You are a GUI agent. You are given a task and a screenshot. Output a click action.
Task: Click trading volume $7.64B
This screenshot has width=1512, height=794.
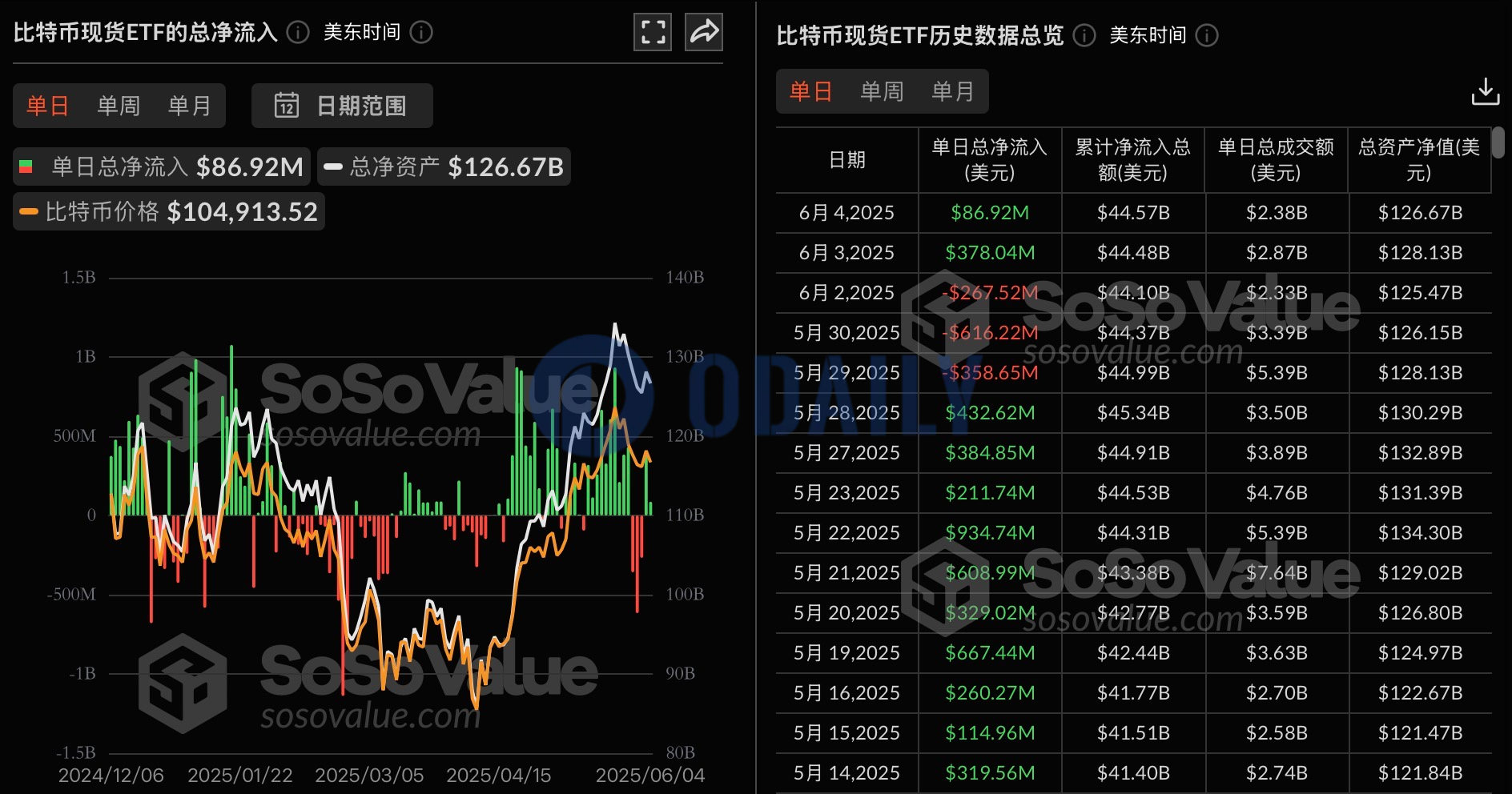(x=1277, y=573)
